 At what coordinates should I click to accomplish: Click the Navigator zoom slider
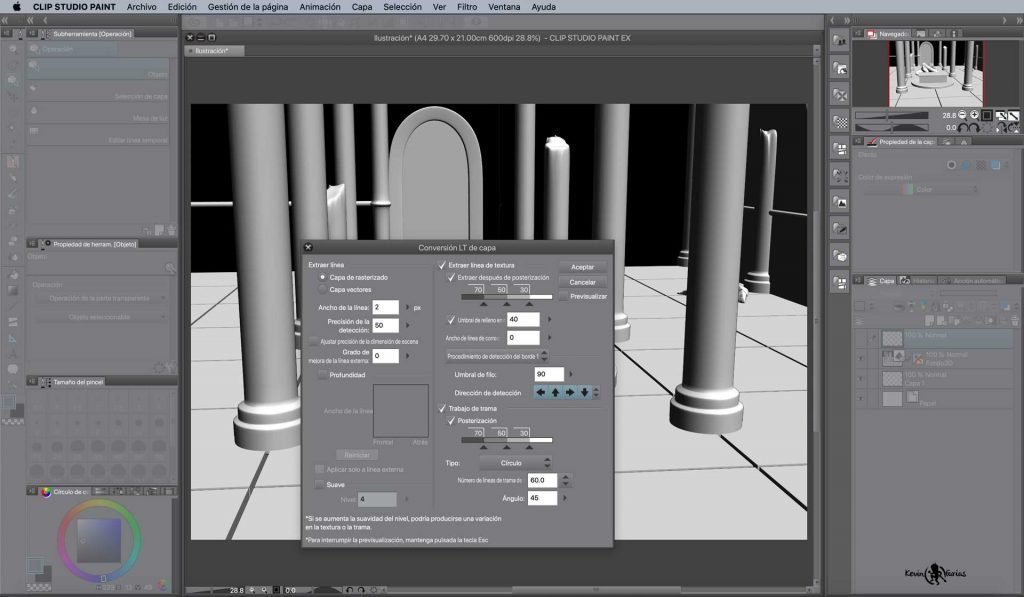click(892, 116)
